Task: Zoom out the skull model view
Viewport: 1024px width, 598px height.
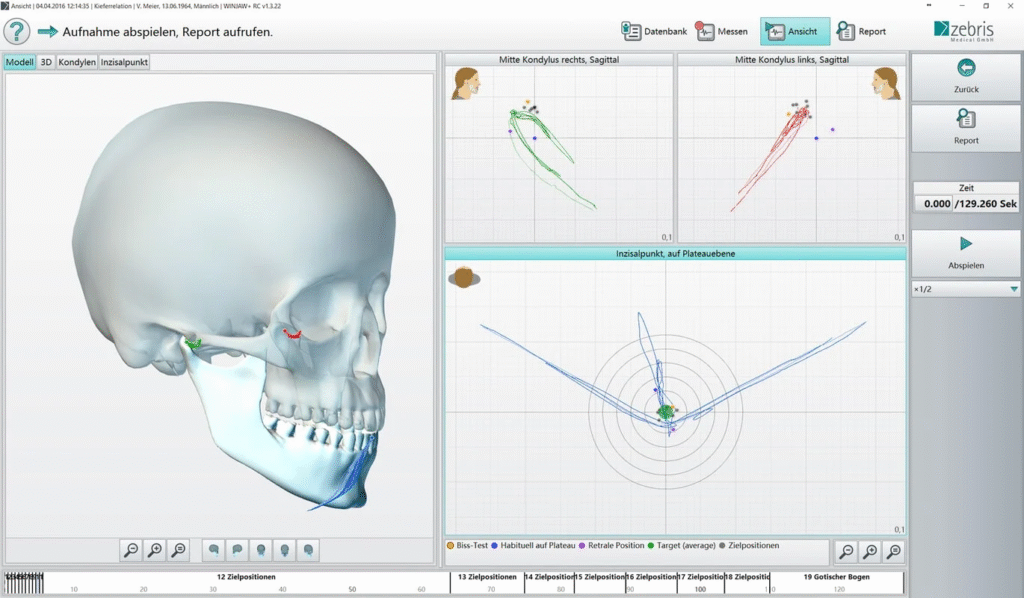Action: (x=131, y=549)
